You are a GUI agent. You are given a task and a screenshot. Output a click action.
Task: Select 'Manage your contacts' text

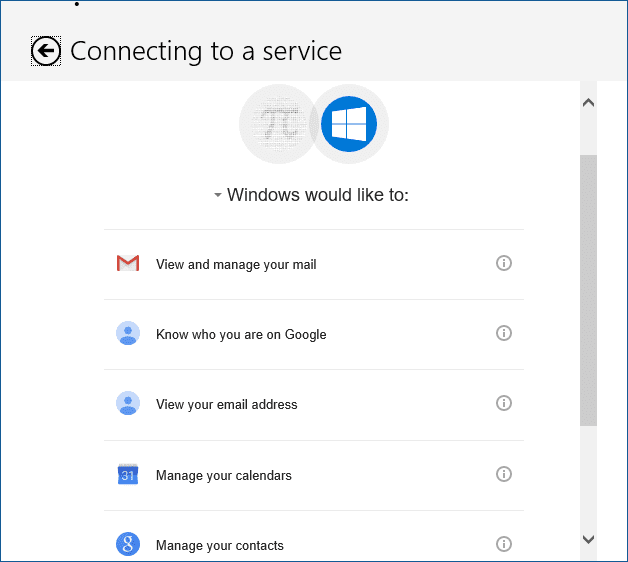(x=219, y=546)
